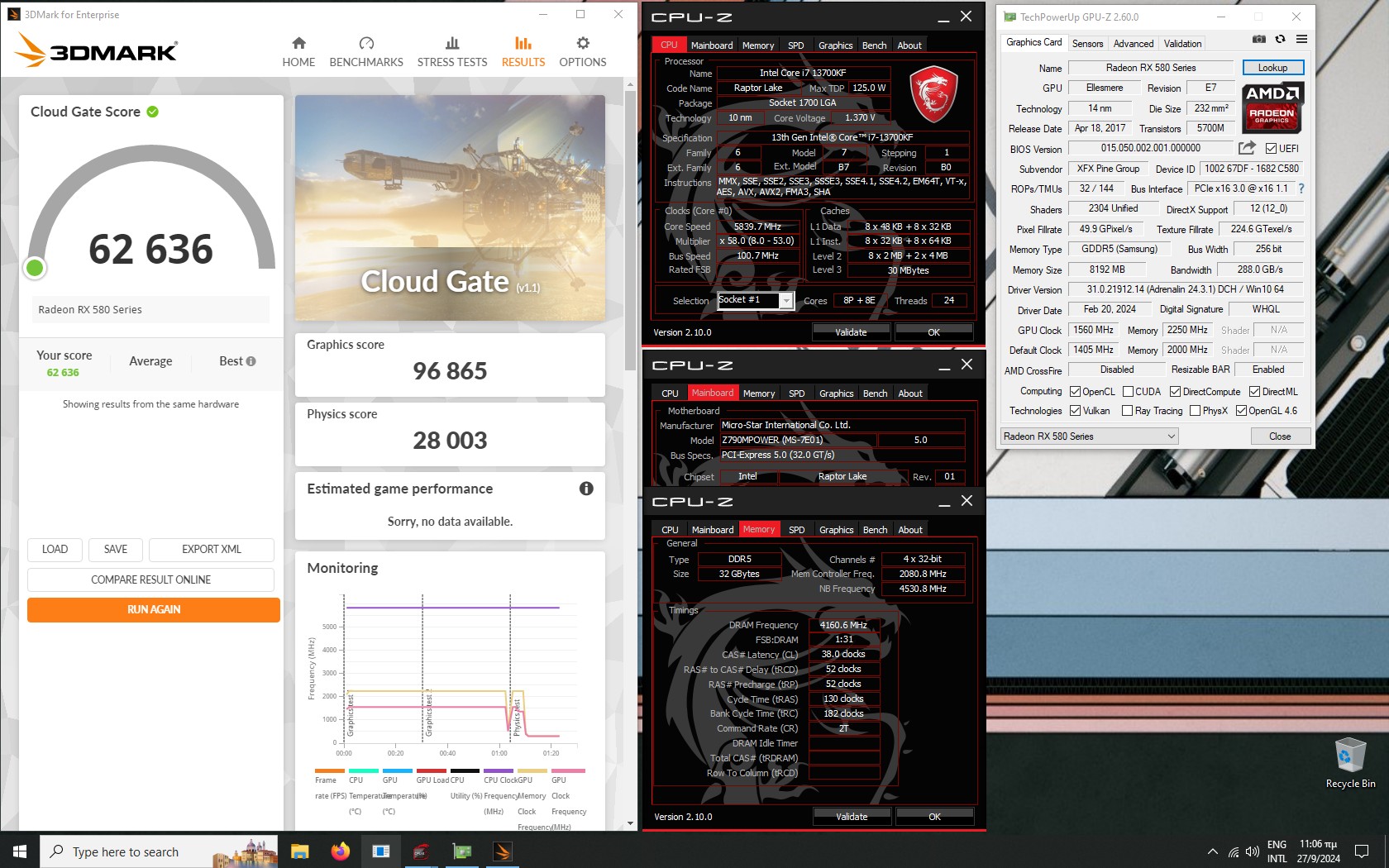Click the MSI dragon shield logo in CPU-Z
The width and height of the screenshot is (1389, 868).
pyautogui.click(x=934, y=93)
